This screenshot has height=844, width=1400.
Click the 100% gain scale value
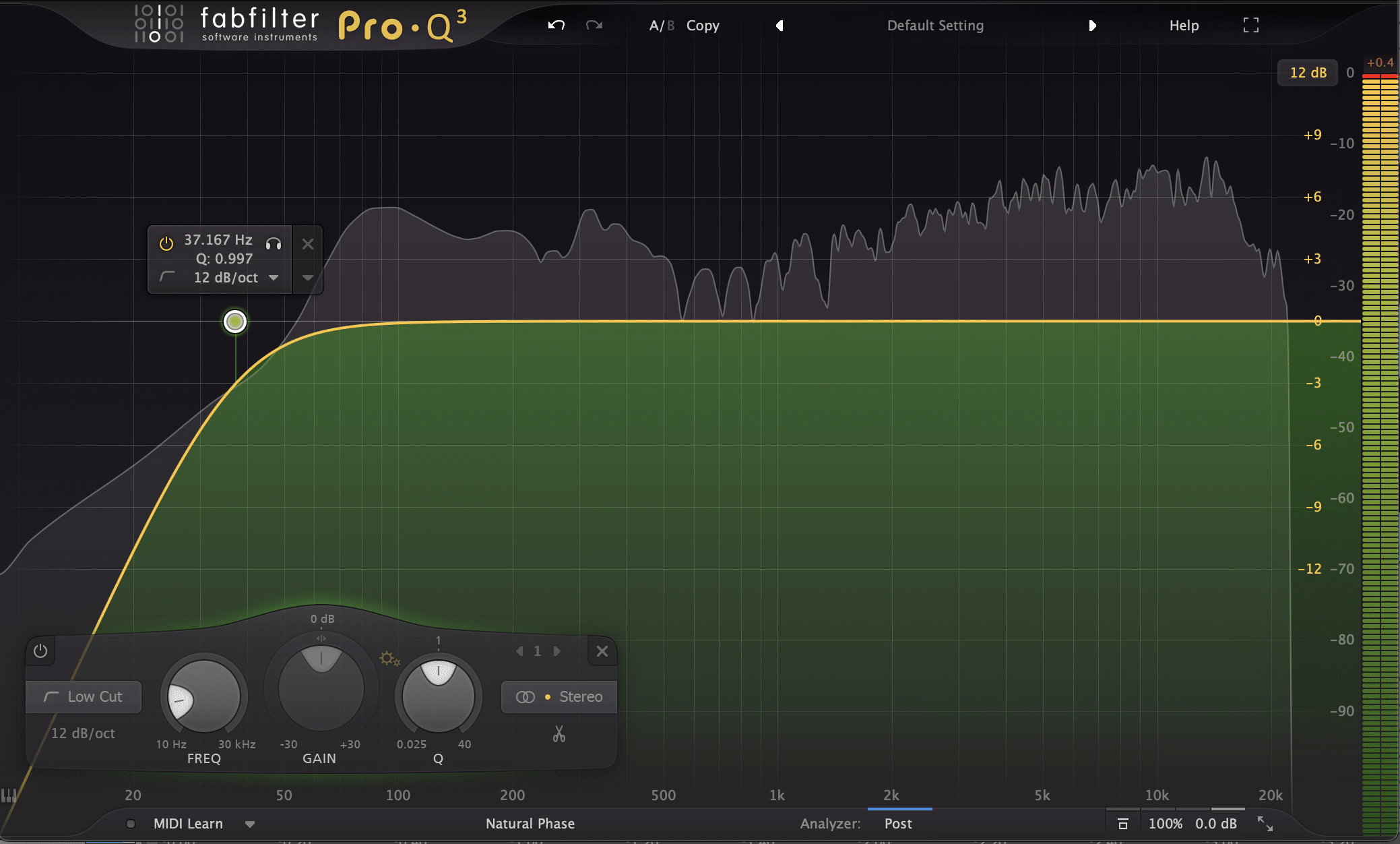(1166, 824)
